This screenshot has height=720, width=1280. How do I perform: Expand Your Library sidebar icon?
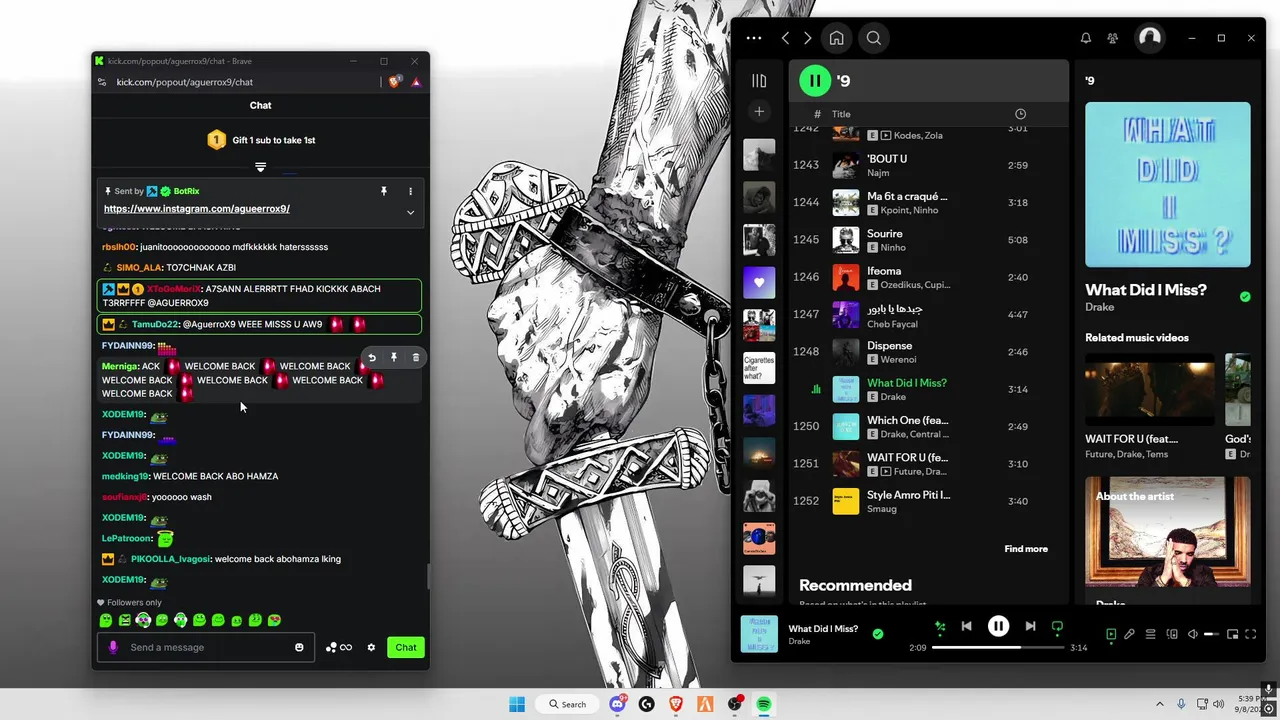[x=759, y=80]
